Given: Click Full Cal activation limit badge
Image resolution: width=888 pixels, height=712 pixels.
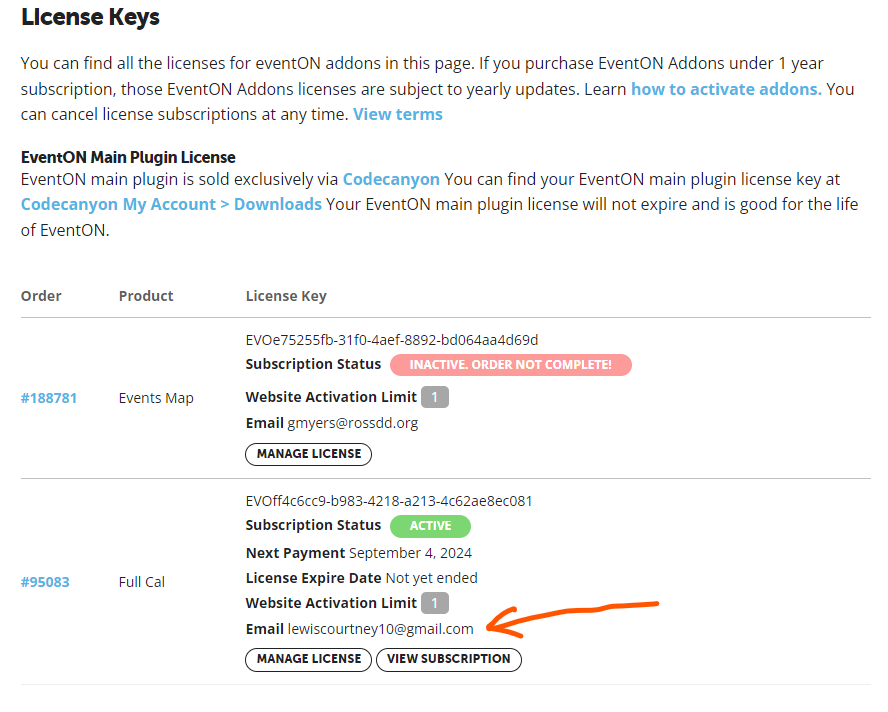Looking at the screenshot, I should point(435,603).
